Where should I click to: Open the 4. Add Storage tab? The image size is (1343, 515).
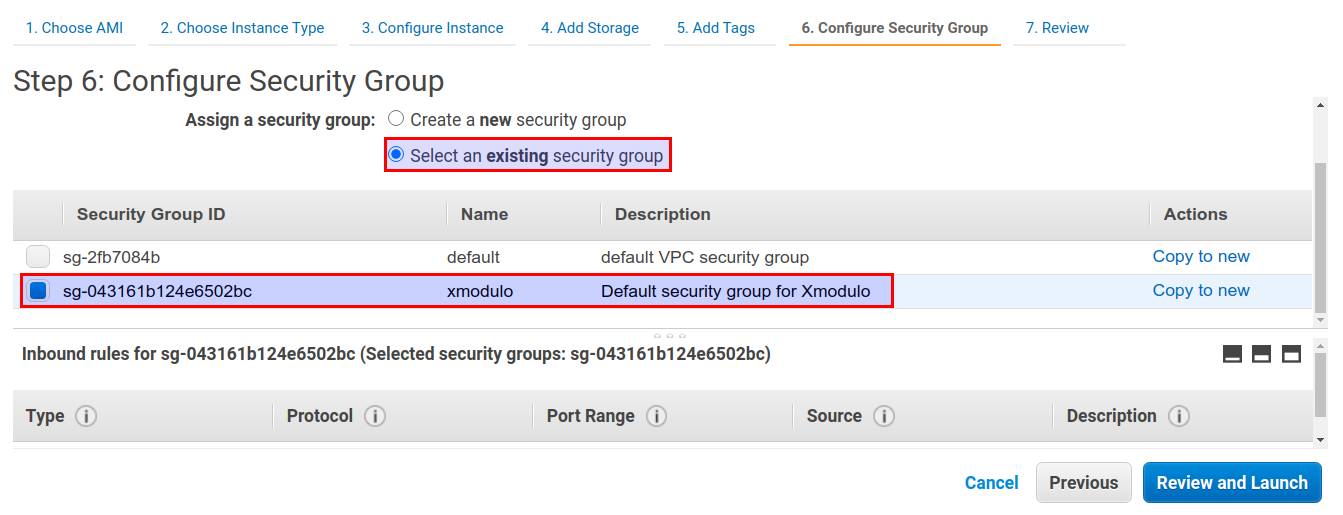590,28
